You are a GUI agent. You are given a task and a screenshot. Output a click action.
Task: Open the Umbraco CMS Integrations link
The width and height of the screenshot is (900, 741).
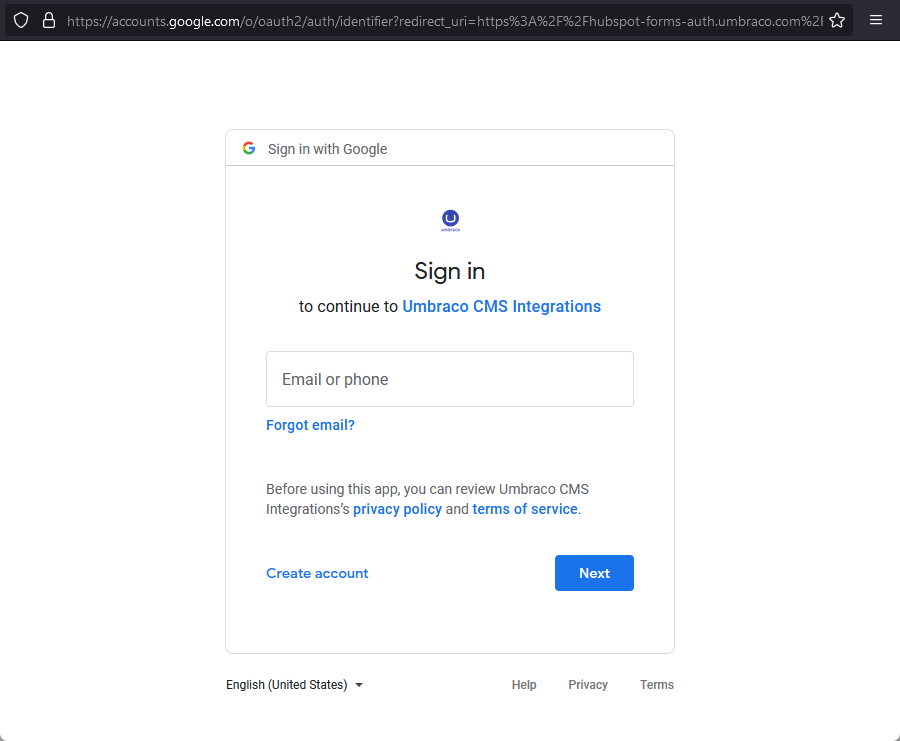point(501,306)
